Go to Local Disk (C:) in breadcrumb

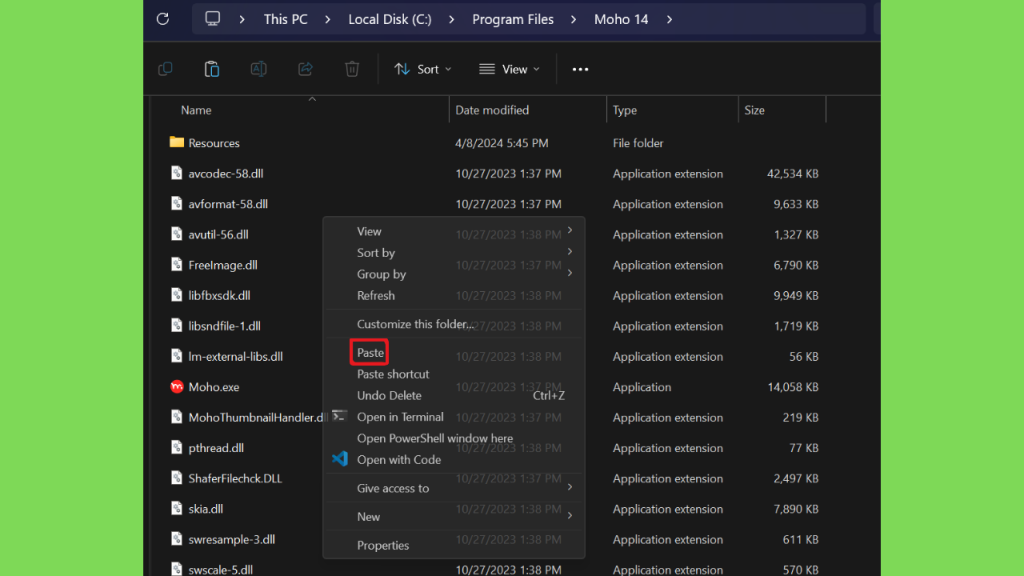point(390,20)
